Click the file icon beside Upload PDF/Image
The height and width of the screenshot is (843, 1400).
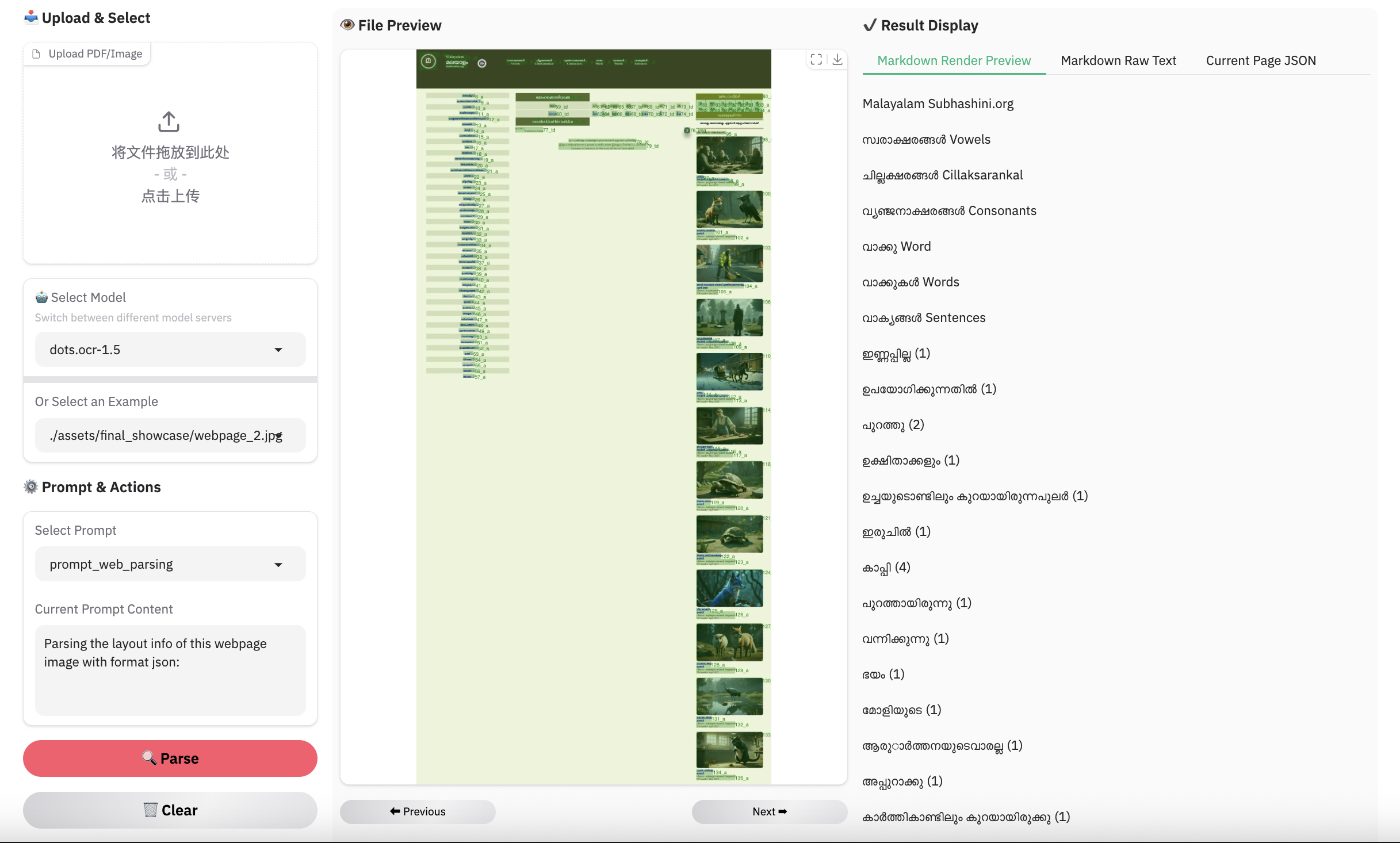click(x=36, y=54)
